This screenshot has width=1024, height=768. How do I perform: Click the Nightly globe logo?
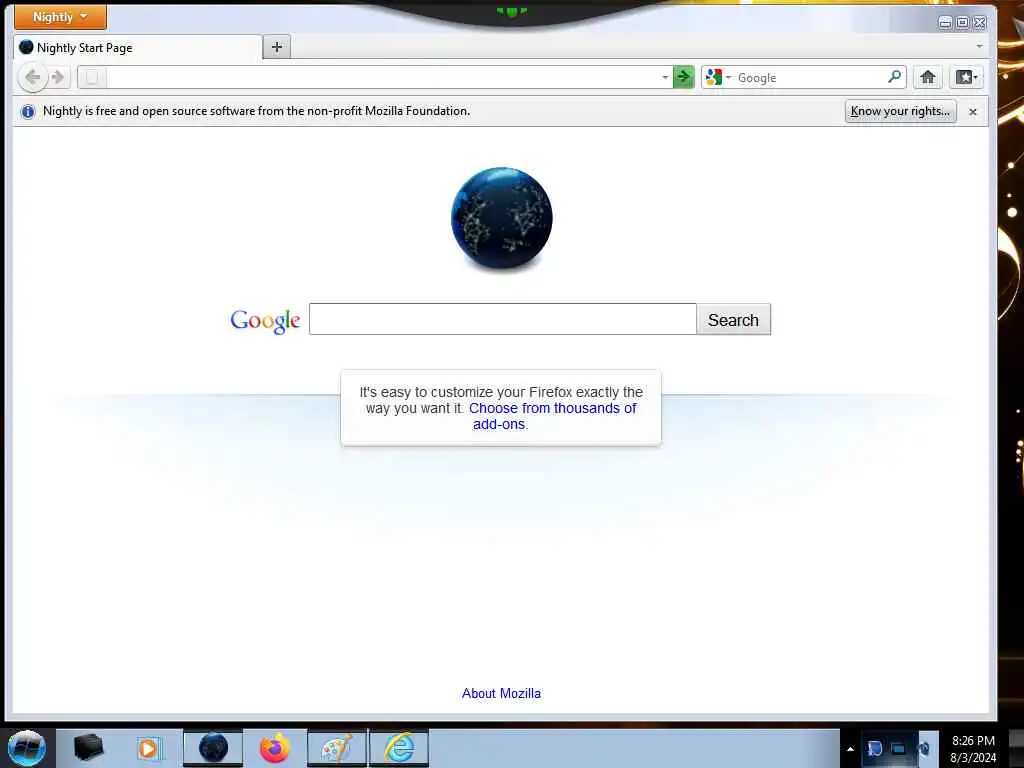502,219
